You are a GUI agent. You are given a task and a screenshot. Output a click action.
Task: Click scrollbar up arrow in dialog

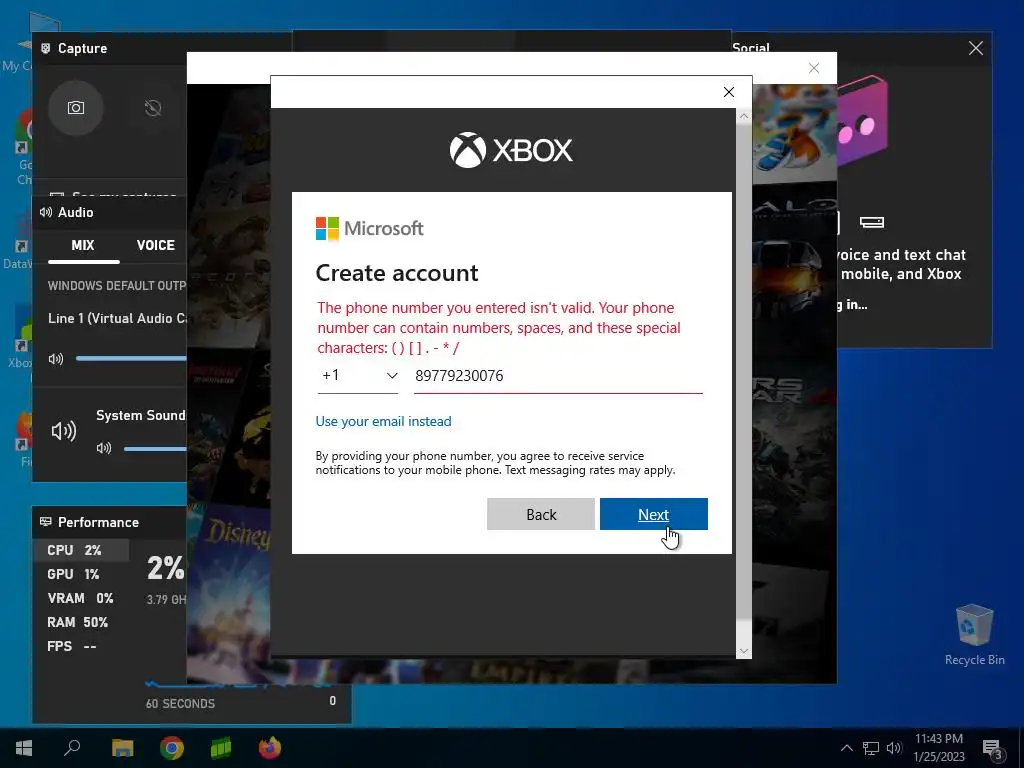coord(743,116)
